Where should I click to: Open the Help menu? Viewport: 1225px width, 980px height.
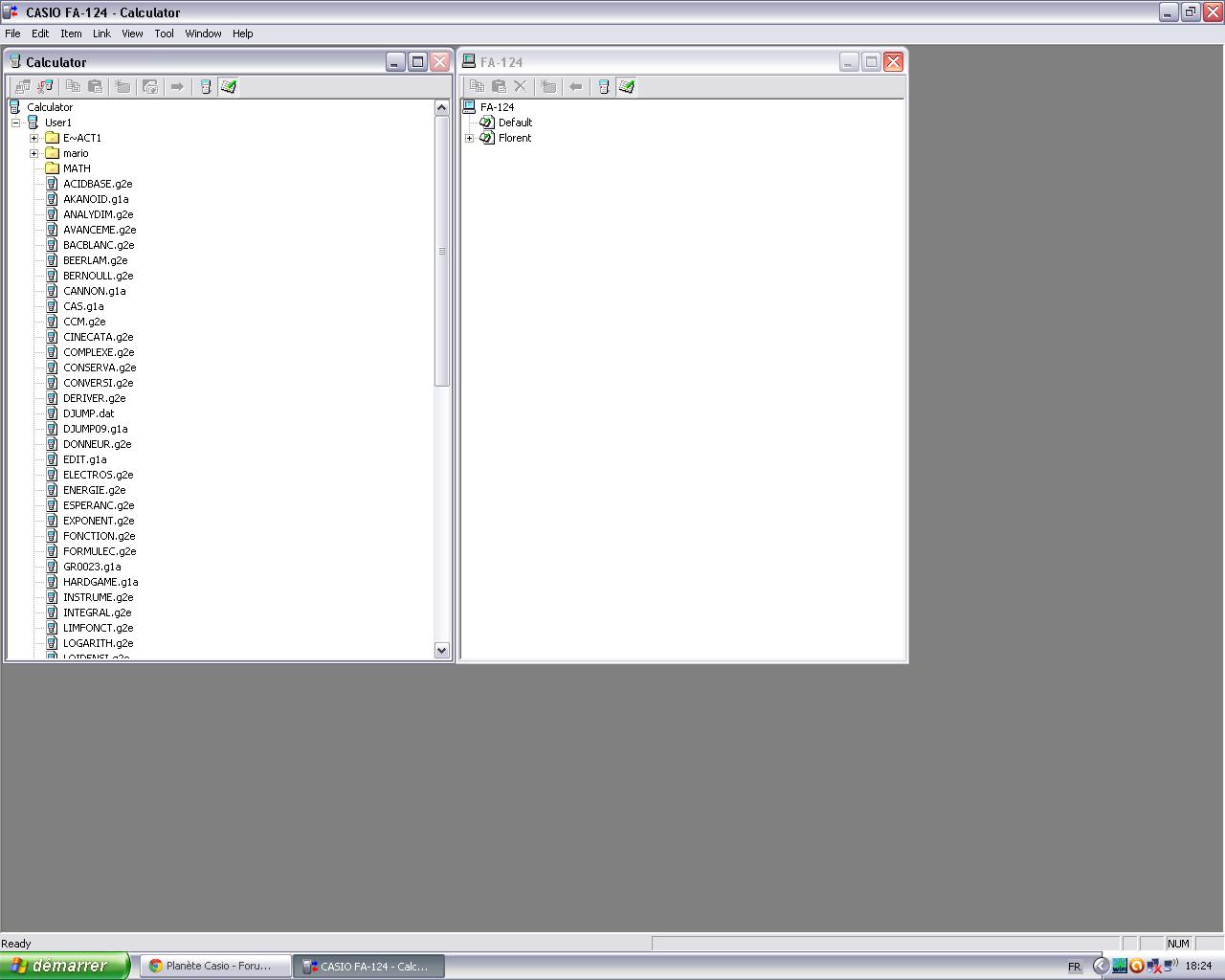(x=243, y=33)
